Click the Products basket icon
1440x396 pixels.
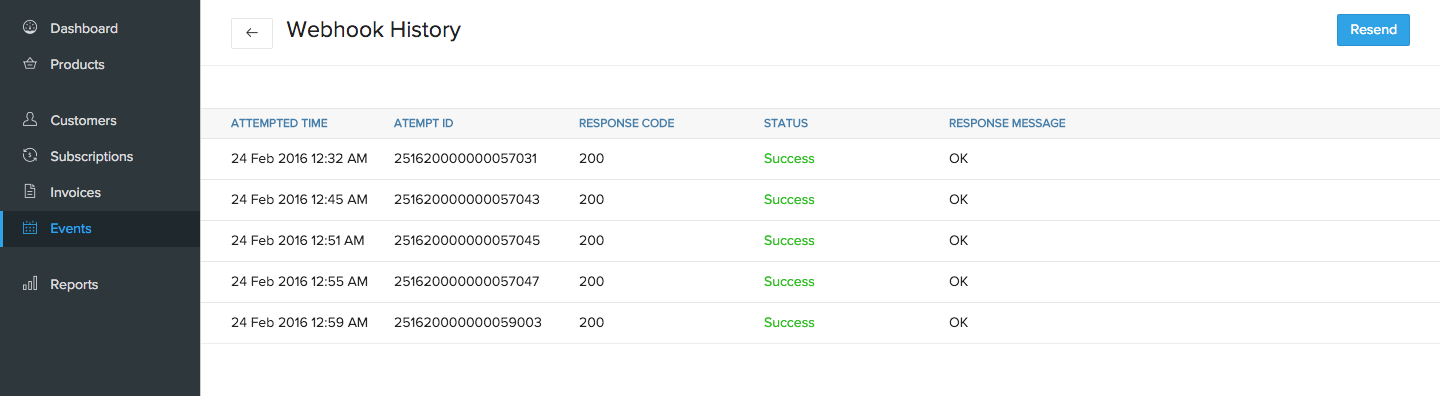[x=30, y=64]
